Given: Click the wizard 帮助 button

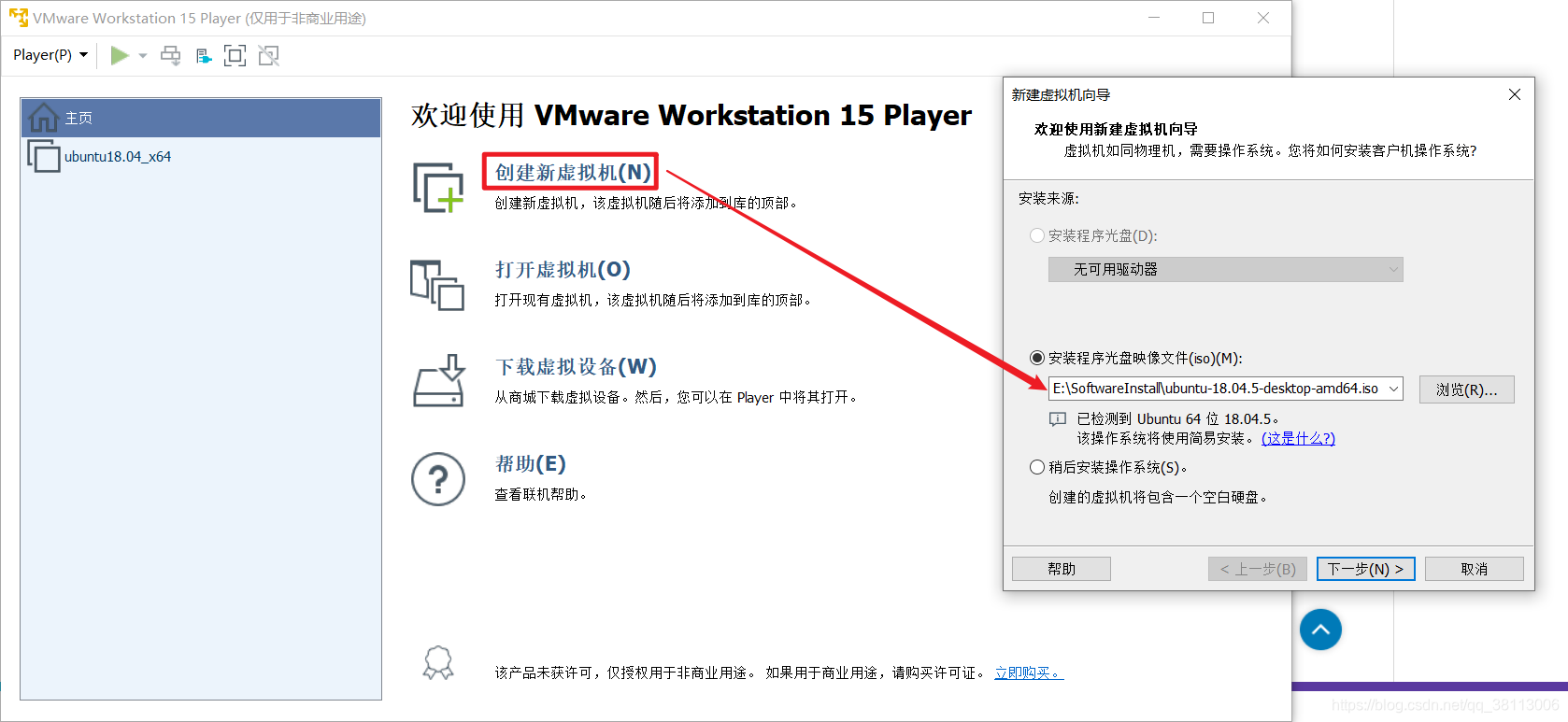Looking at the screenshot, I should click(x=1062, y=569).
